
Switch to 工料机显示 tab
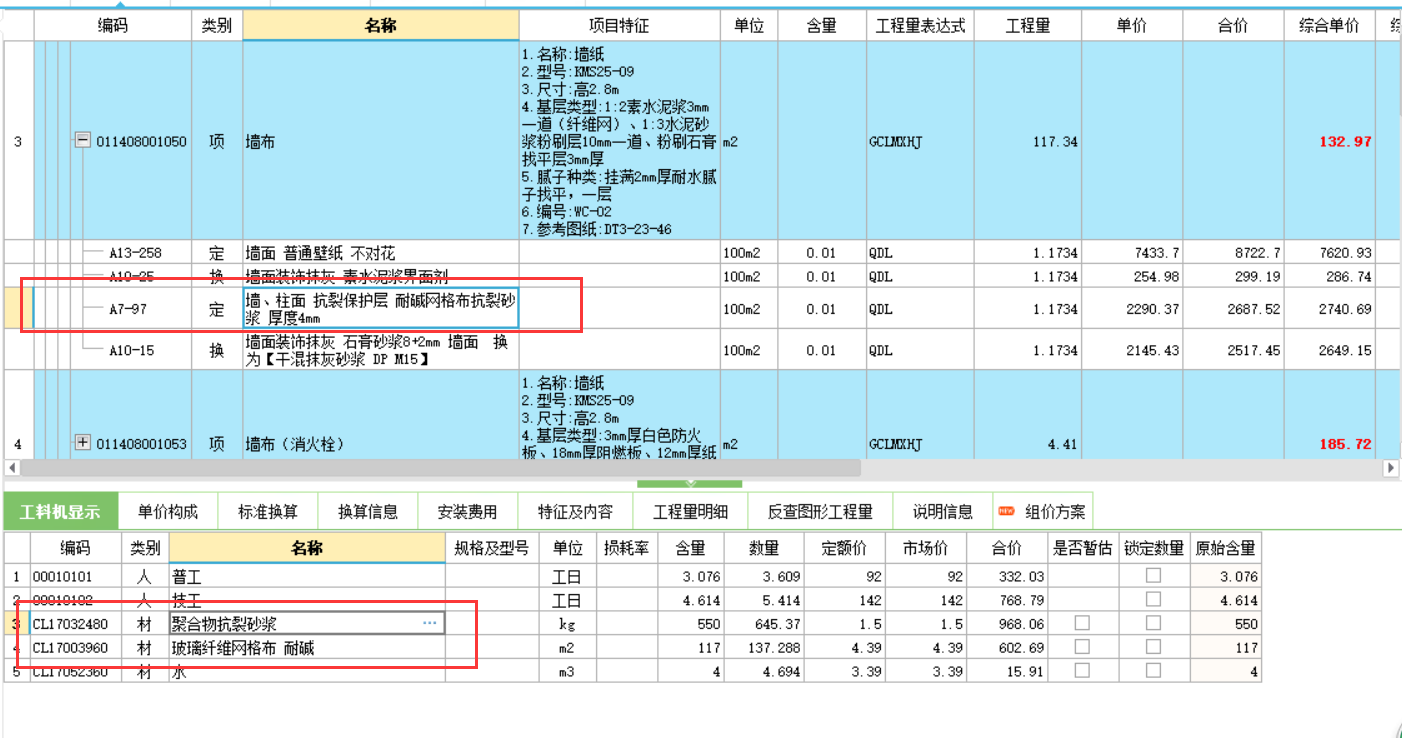[60, 511]
